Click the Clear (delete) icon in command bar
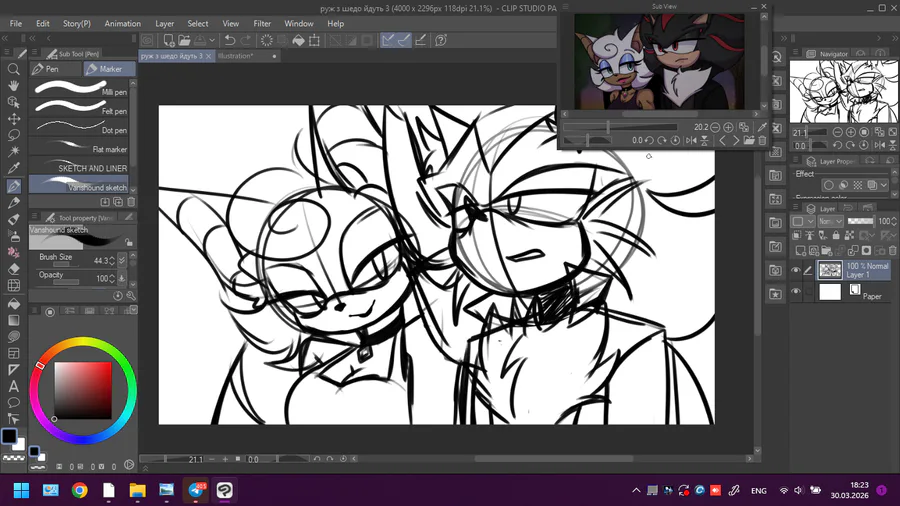900x506 pixels. click(266, 40)
